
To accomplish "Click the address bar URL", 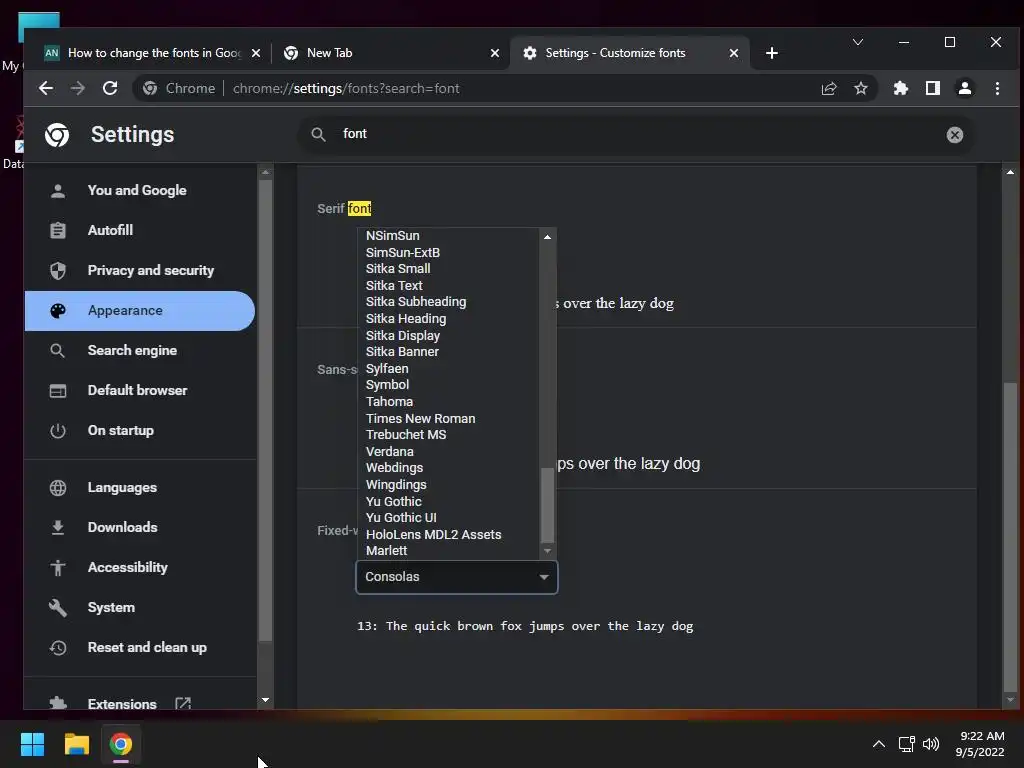I will (346, 88).
